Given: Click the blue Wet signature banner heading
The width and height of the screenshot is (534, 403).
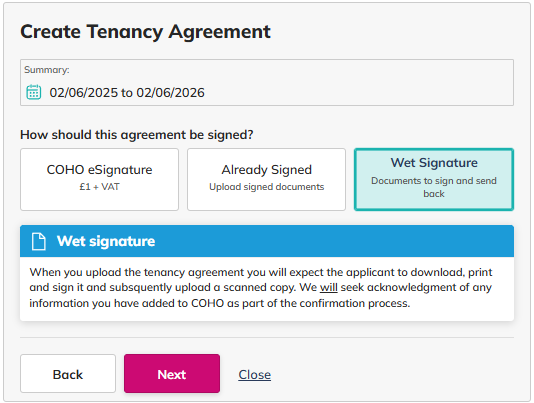Looking at the screenshot, I should point(106,241).
